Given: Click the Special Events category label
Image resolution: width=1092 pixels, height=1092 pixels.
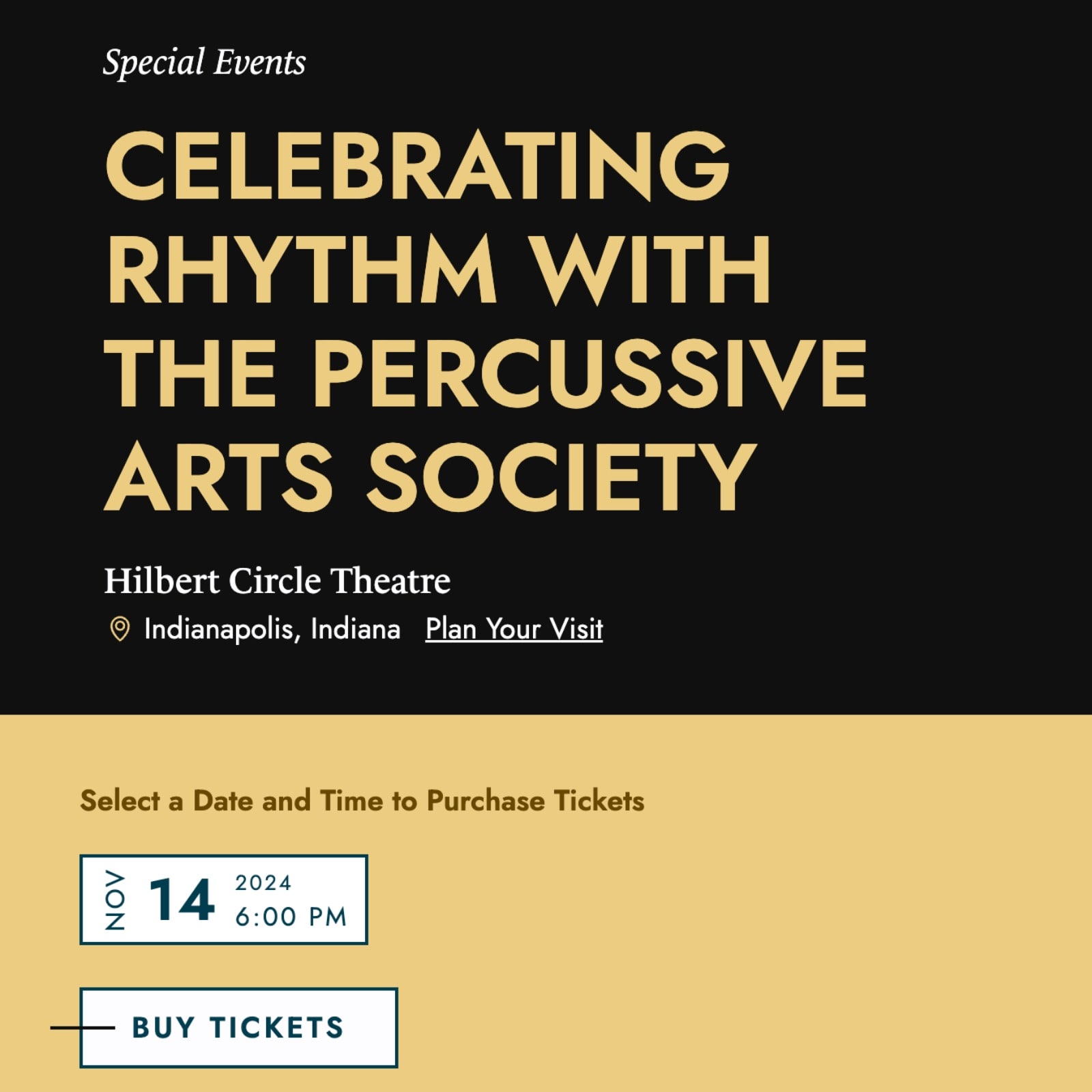Looking at the screenshot, I should 204,63.
